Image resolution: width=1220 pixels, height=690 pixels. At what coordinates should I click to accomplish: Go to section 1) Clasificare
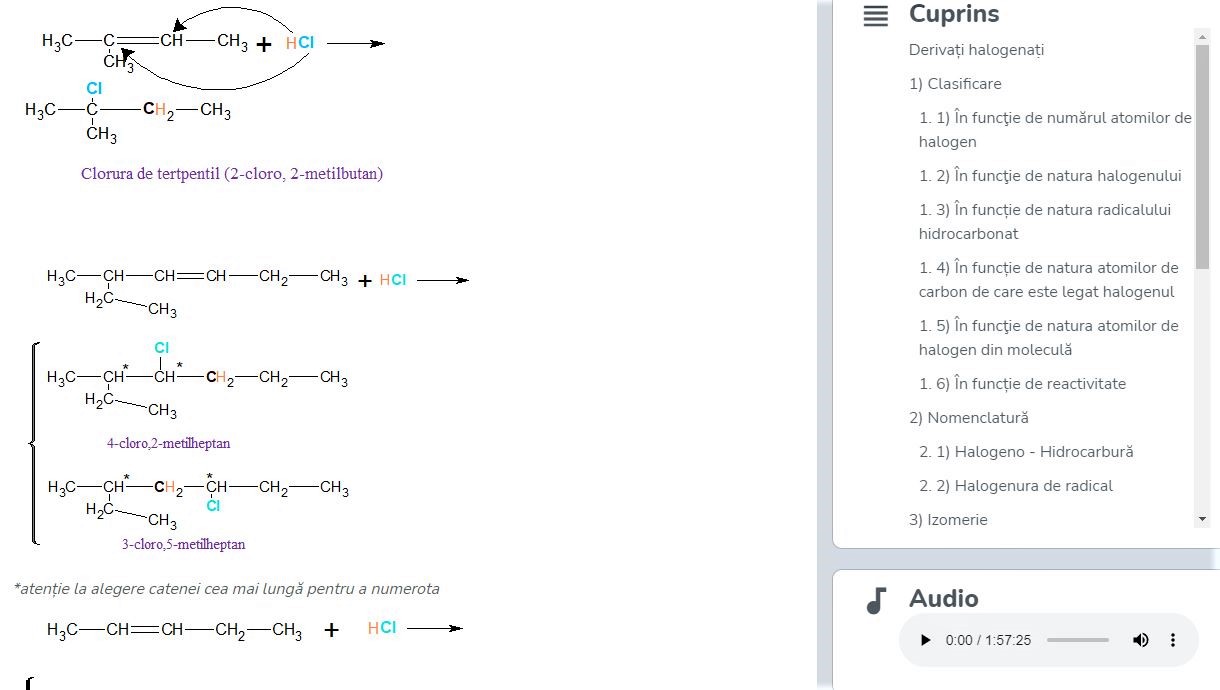pyautogui.click(x=955, y=84)
